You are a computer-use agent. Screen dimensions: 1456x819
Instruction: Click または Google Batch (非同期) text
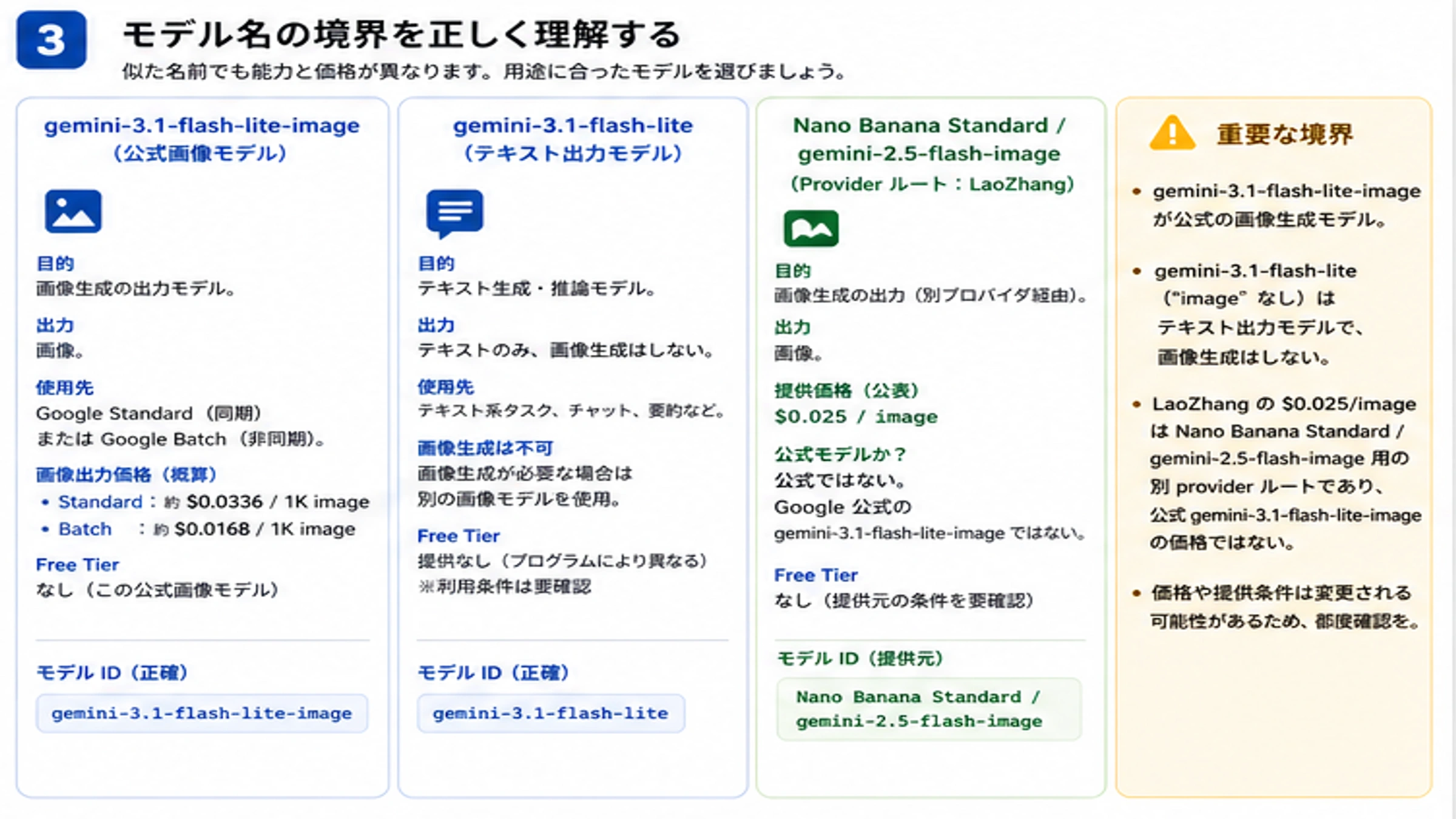pos(181,439)
